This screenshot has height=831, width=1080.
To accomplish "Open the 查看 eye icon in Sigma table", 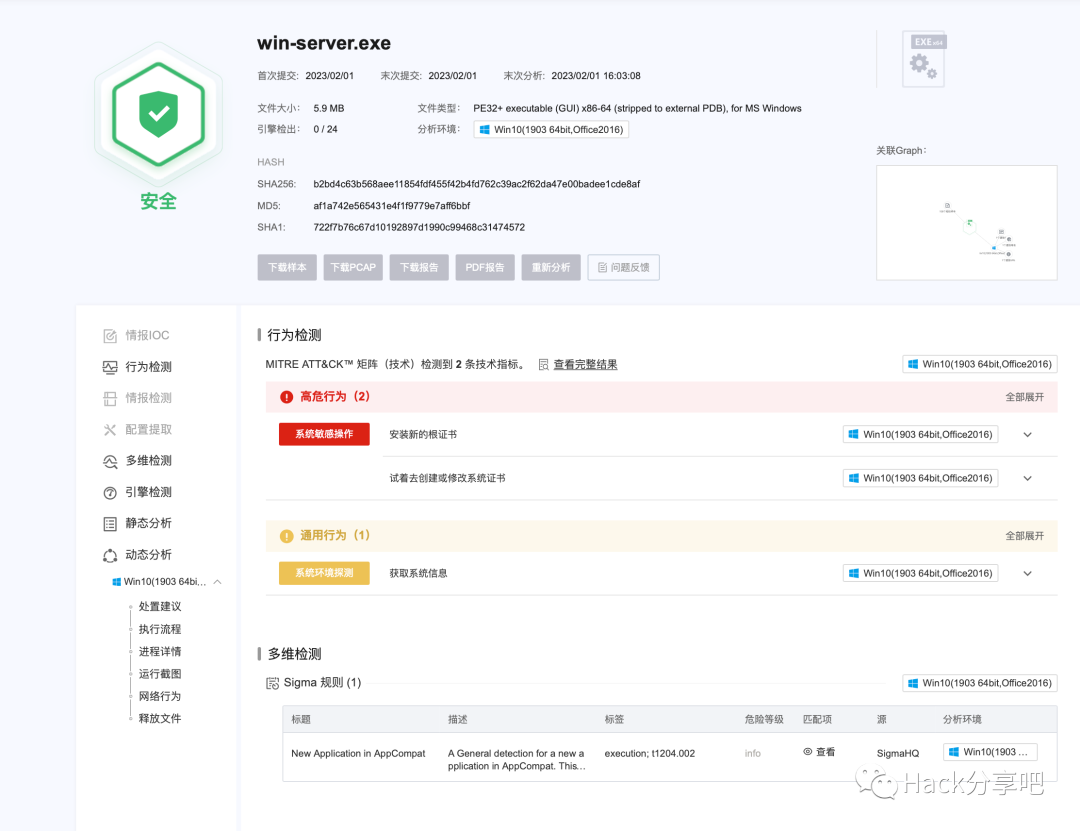I will (x=820, y=753).
